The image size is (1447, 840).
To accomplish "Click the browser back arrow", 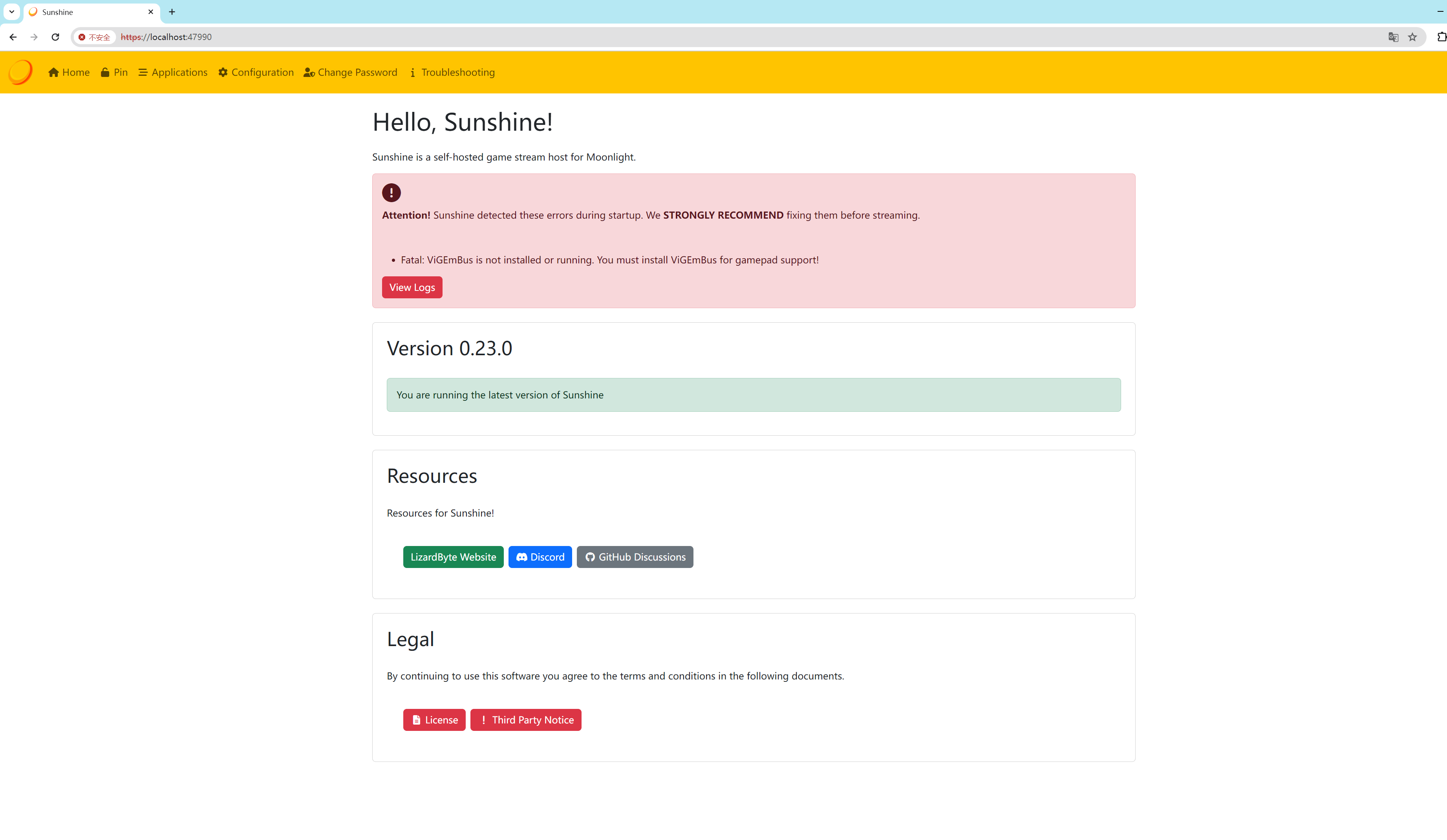I will point(13,37).
